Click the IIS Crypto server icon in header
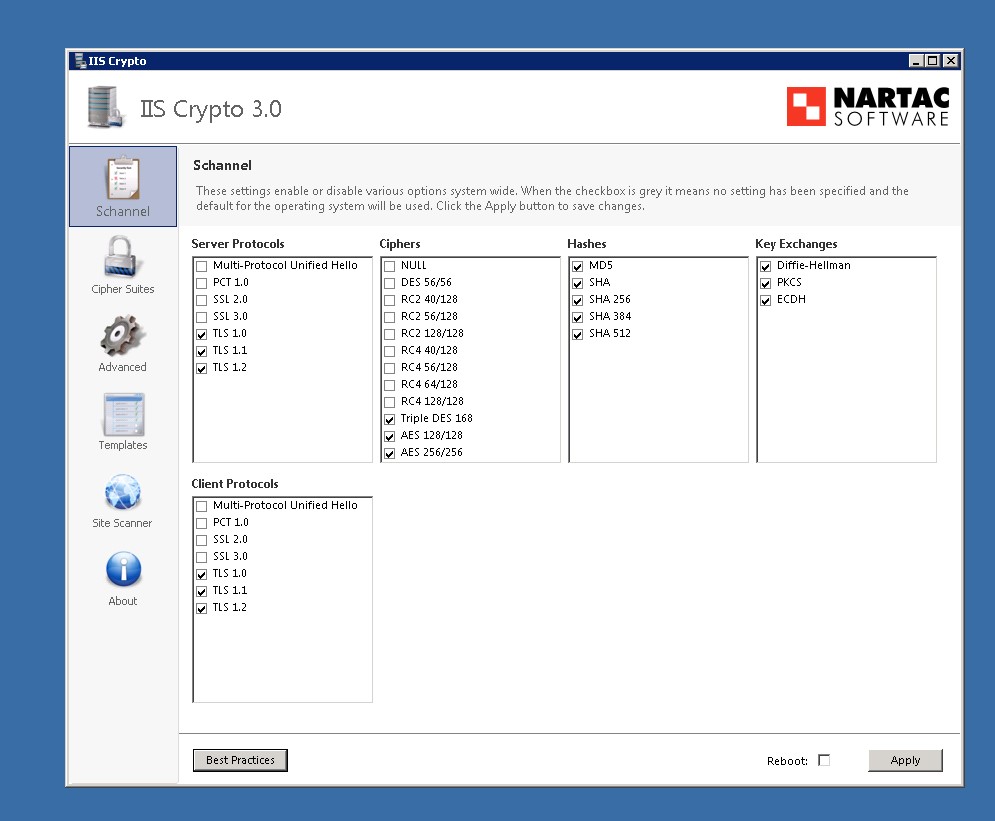 point(106,107)
